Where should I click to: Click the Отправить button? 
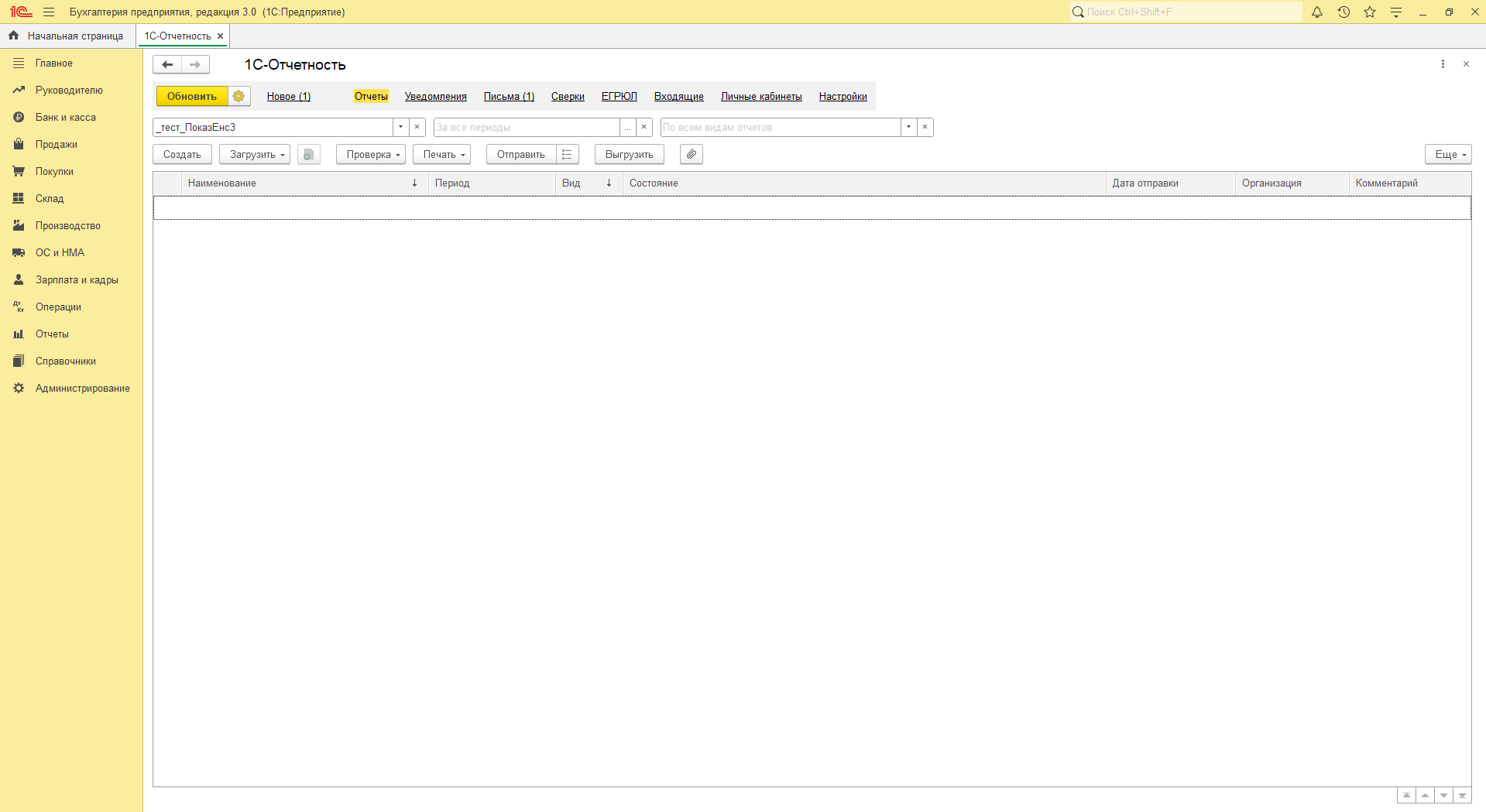[x=521, y=154]
